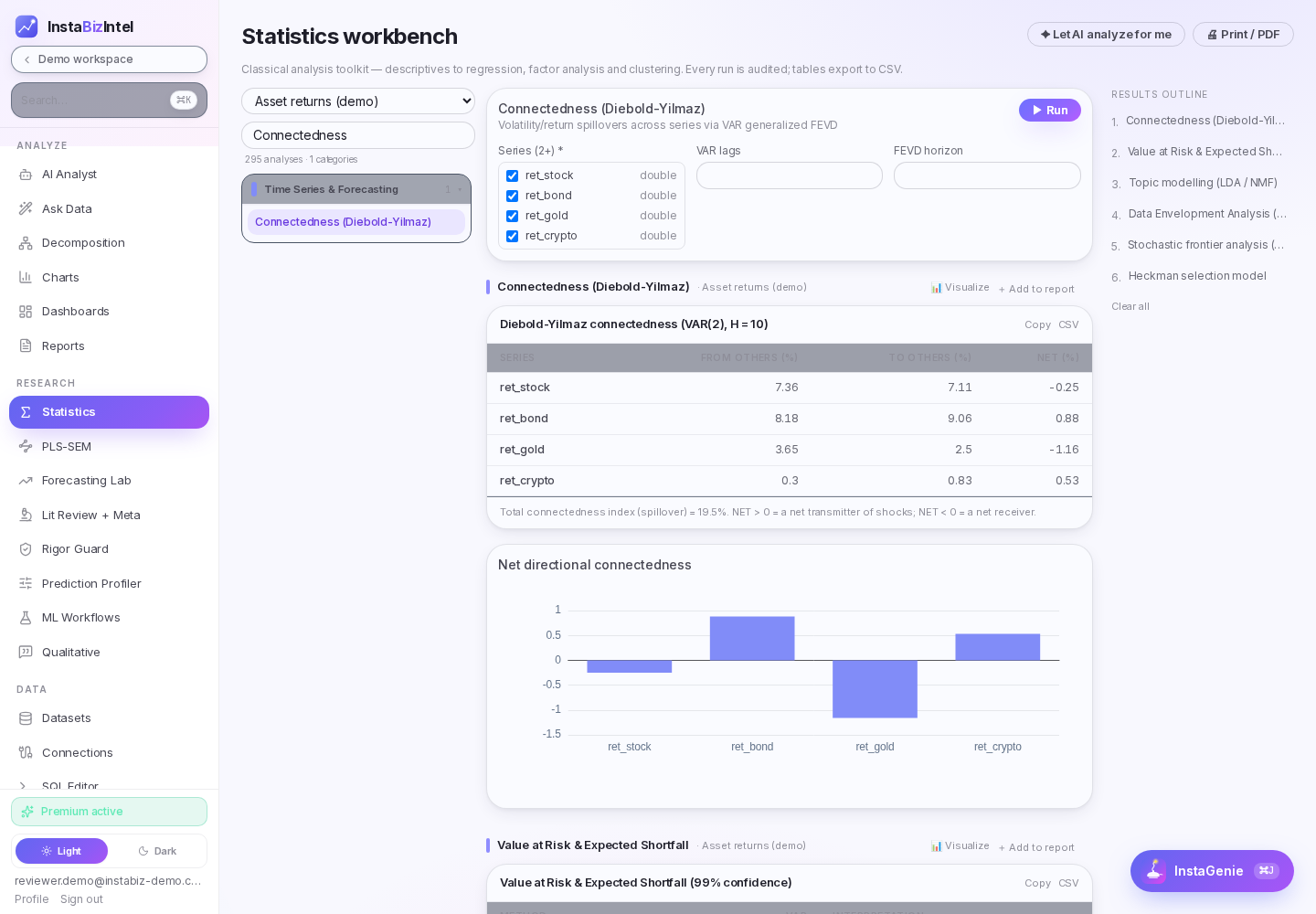The image size is (1316, 914).
Task: Run the Connectedness analysis
Action: coord(1050,110)
